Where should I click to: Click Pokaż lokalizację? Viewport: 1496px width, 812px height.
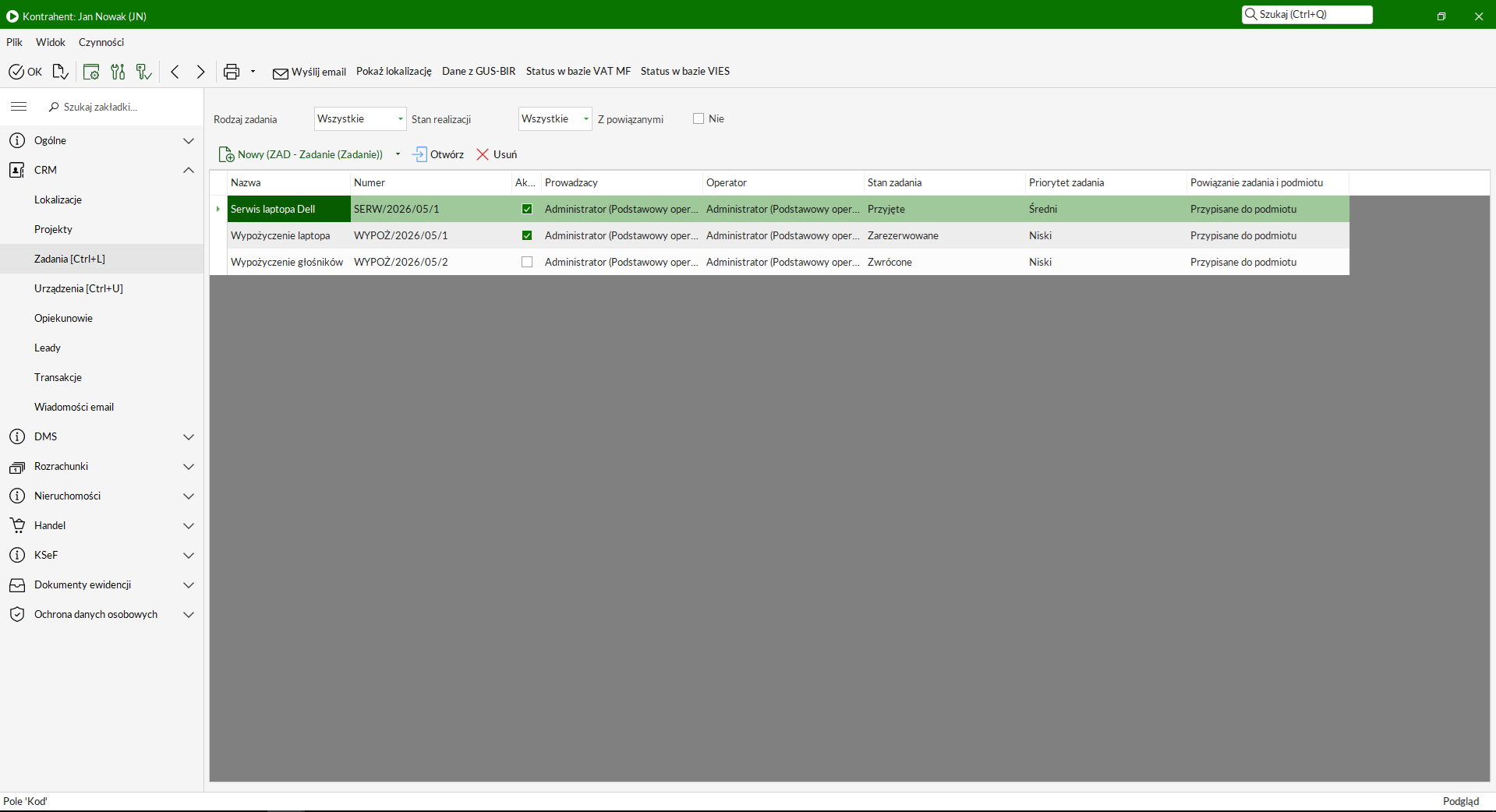pos(394,71)
